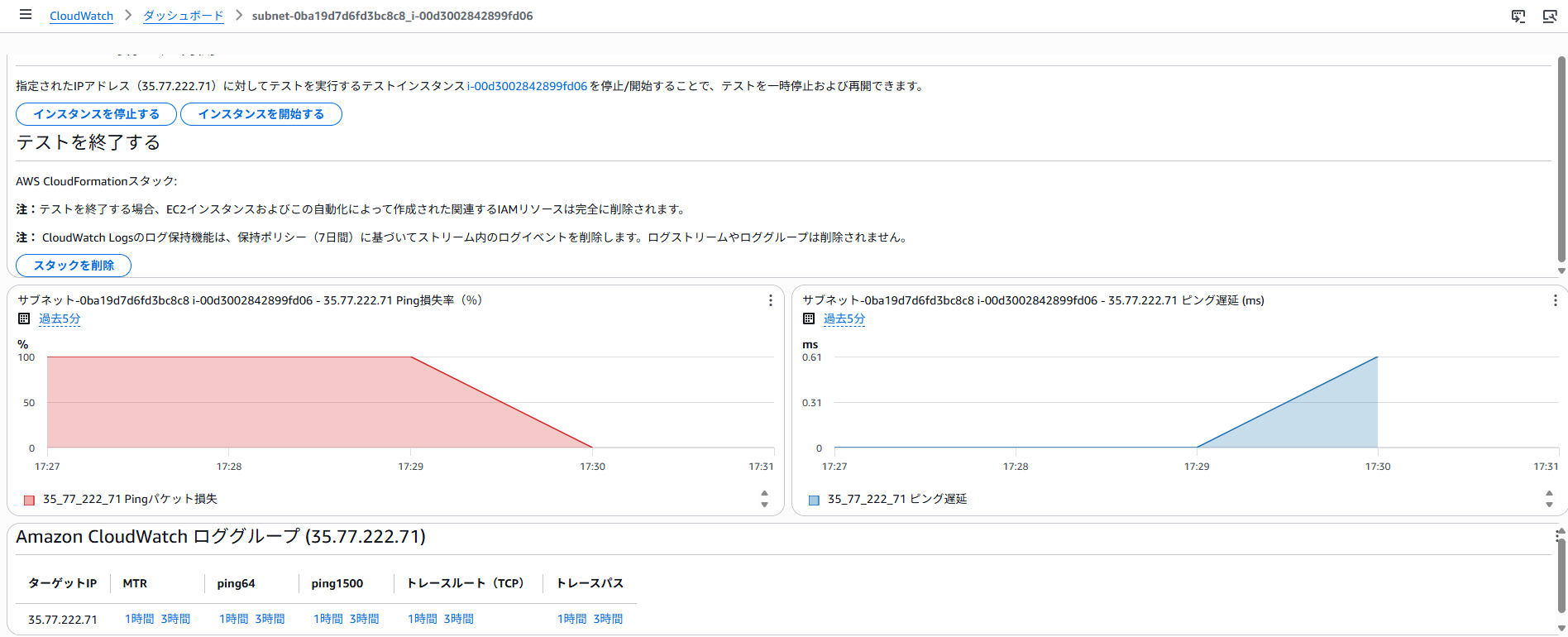1568x637 pixels.
Task: Open ping64 1時間 log link
Action: 234,619
